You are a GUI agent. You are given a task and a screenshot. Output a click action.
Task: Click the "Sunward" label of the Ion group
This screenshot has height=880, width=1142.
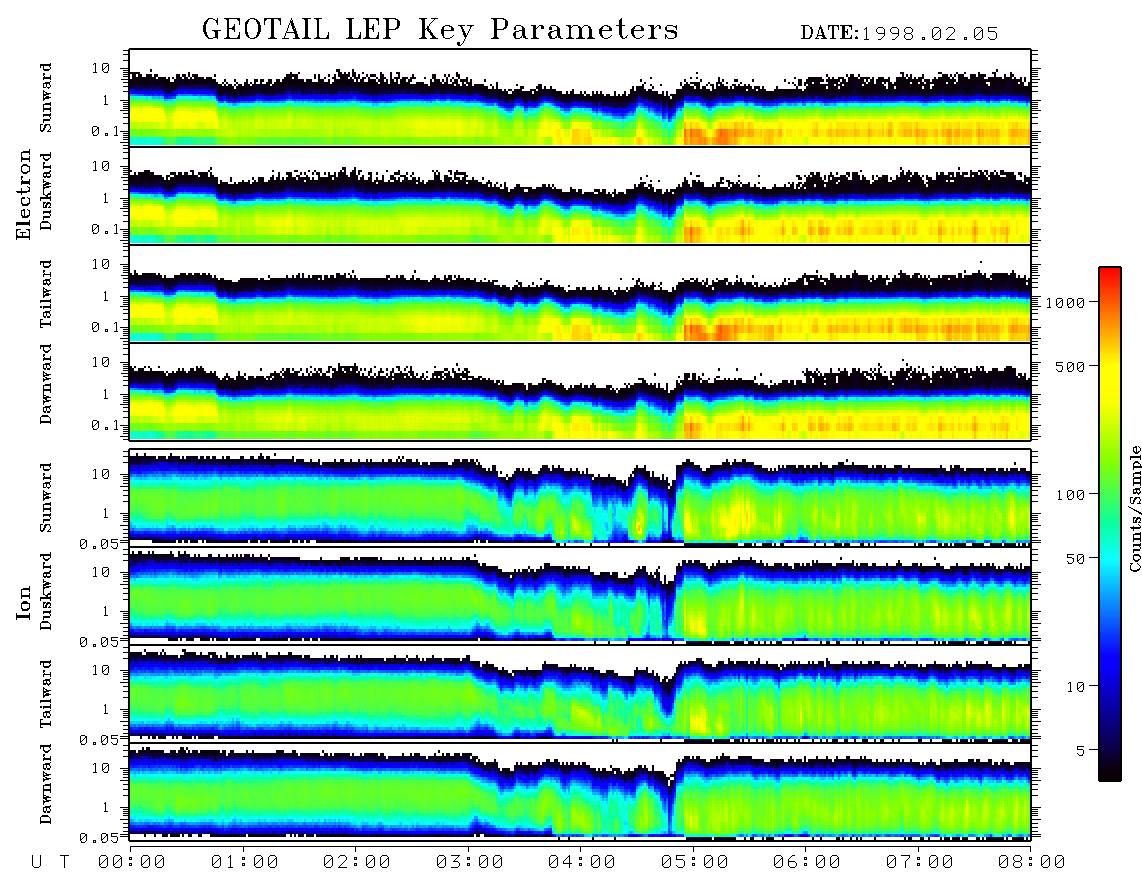pos(46,498)
